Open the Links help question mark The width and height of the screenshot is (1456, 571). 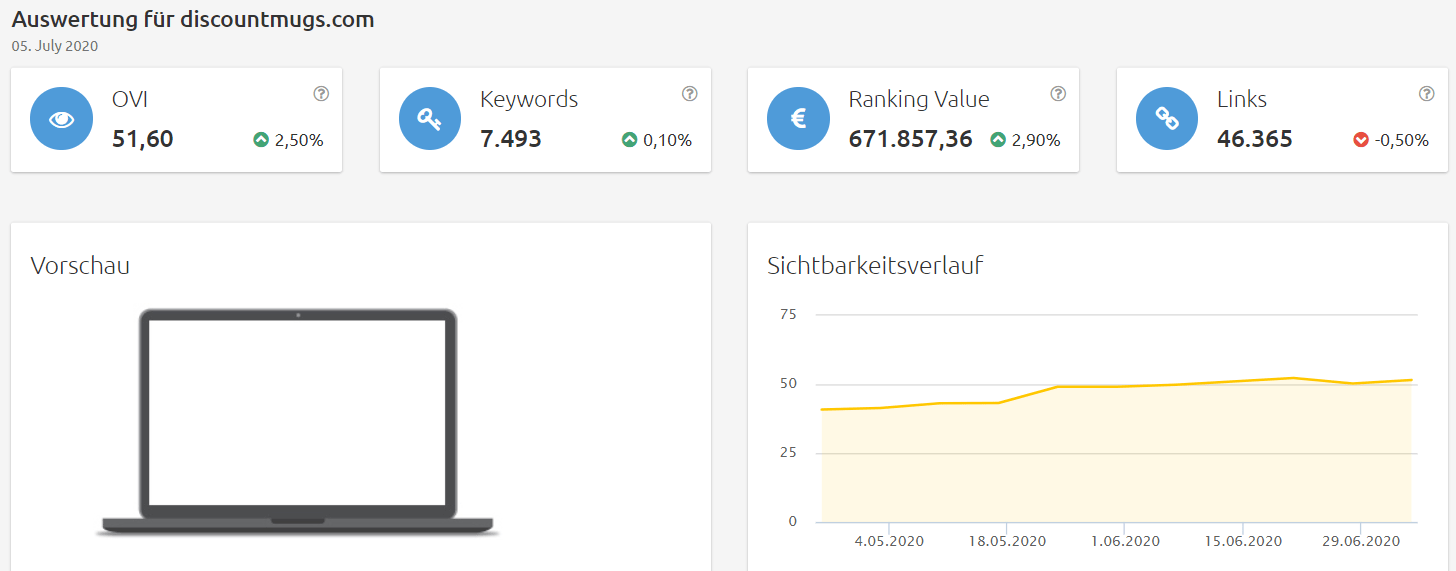(1426, 94)
